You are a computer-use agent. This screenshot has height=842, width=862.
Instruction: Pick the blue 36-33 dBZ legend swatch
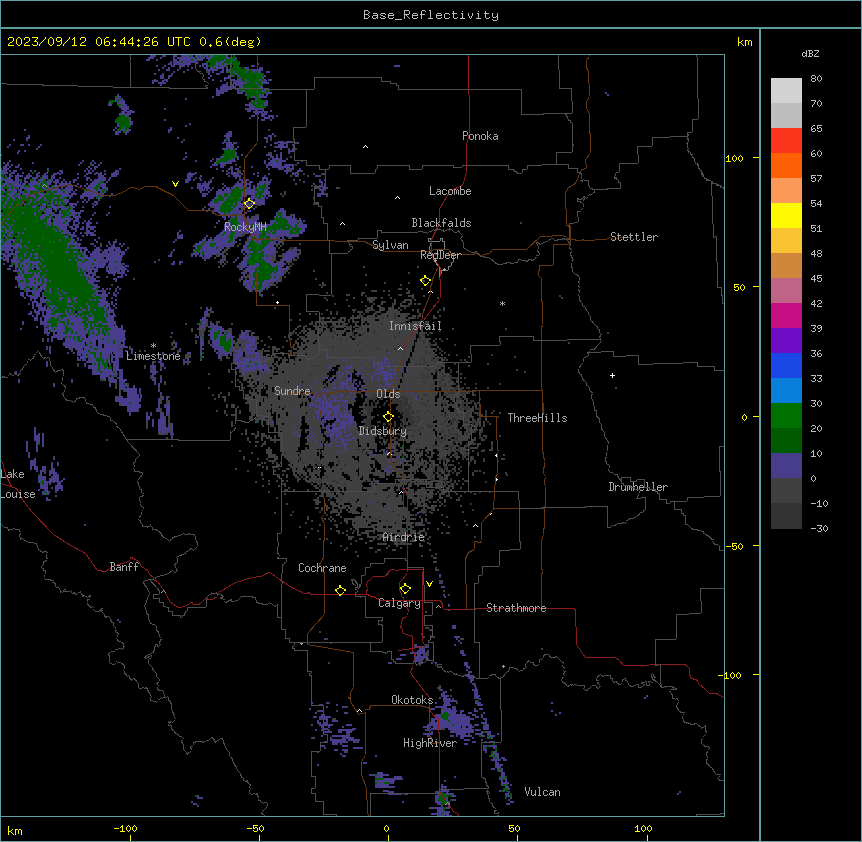(x=786, y=365)
